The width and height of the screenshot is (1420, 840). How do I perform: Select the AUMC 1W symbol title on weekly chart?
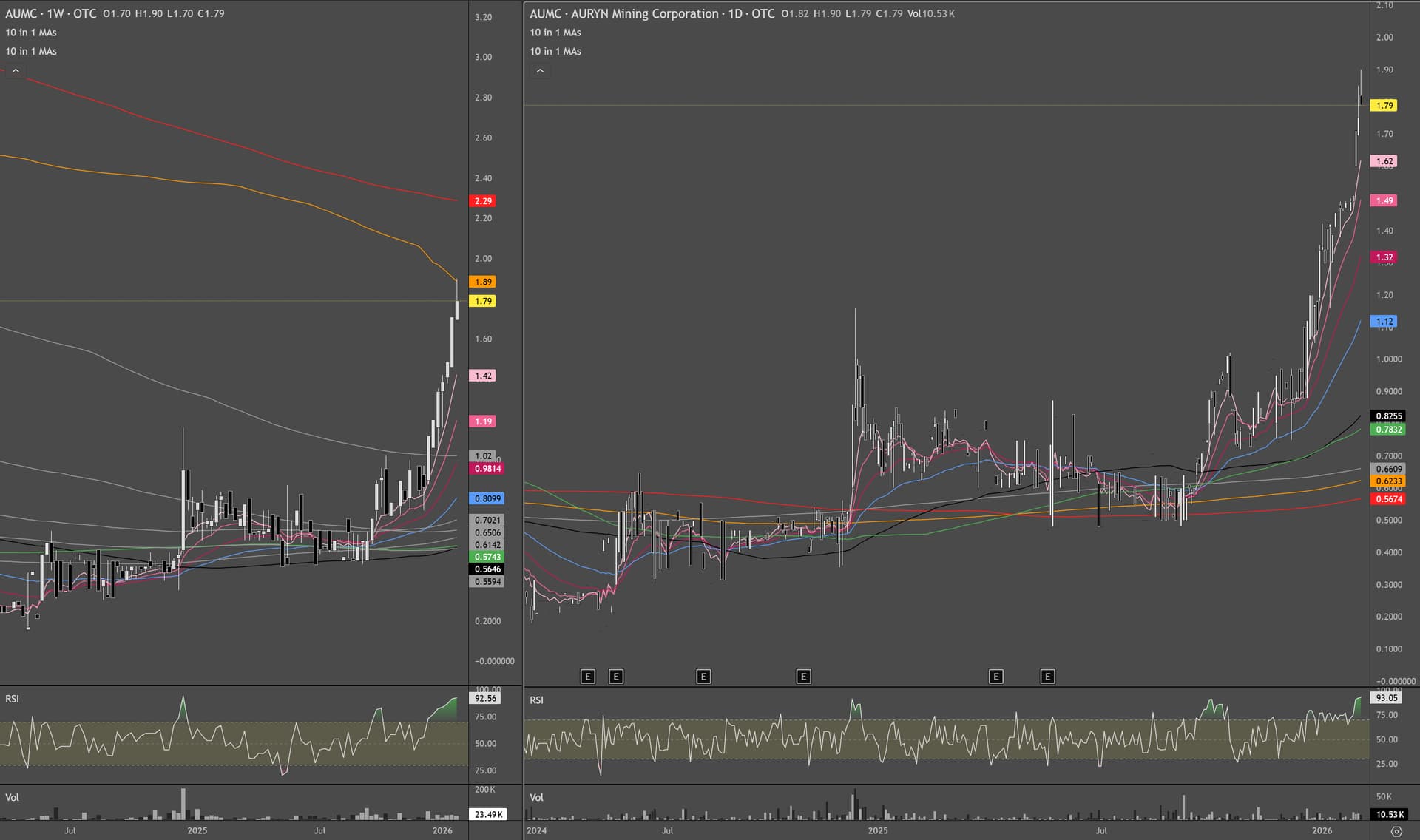[x=51, y=13]
